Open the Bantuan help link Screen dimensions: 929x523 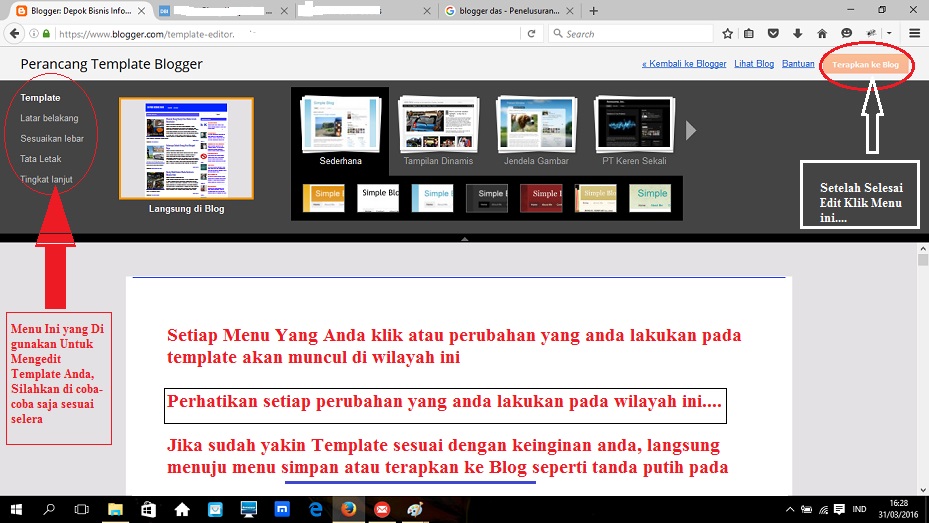(x=798, y=63)
